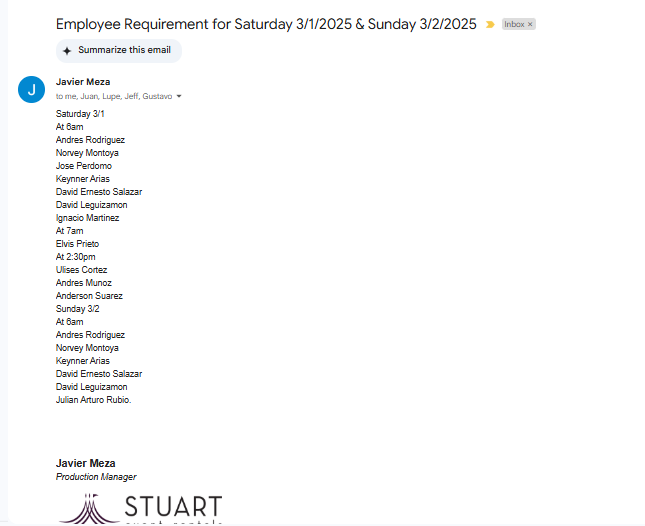Click the Inbox label tag
645x526 pixels.
(x=514, y=24)
